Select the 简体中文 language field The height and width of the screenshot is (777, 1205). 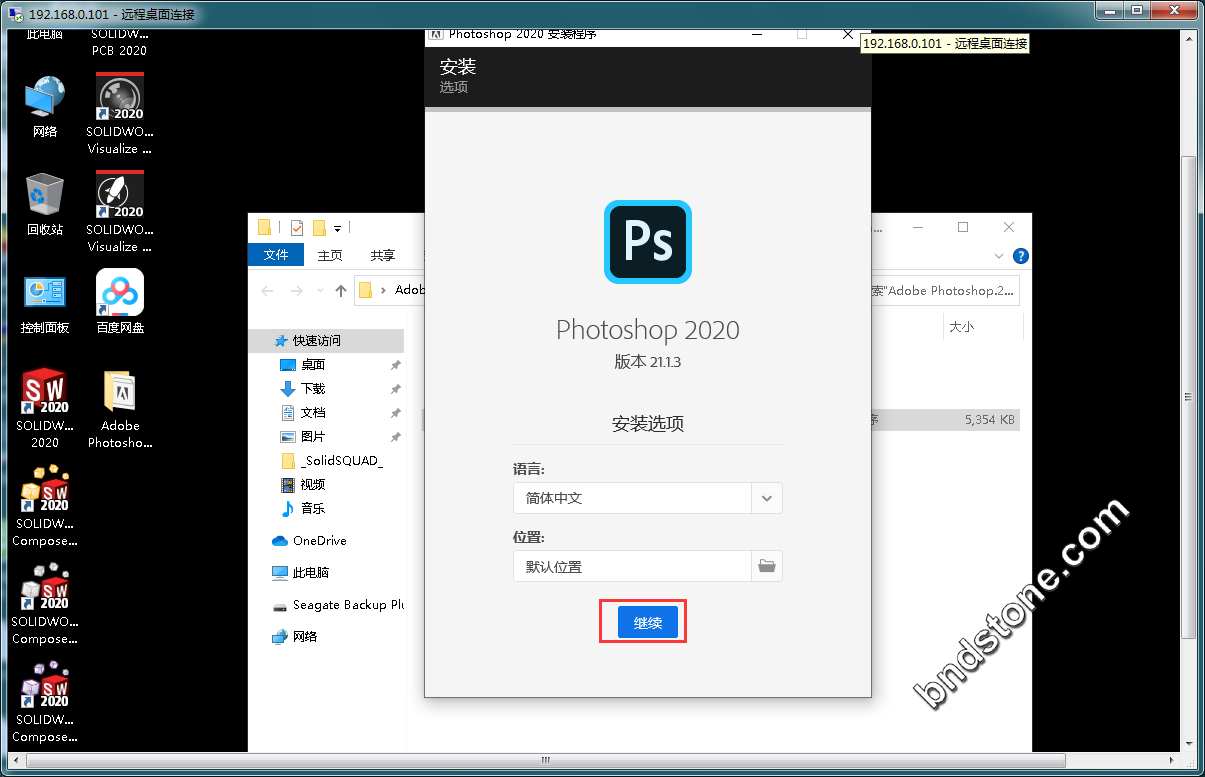point(632,498)
